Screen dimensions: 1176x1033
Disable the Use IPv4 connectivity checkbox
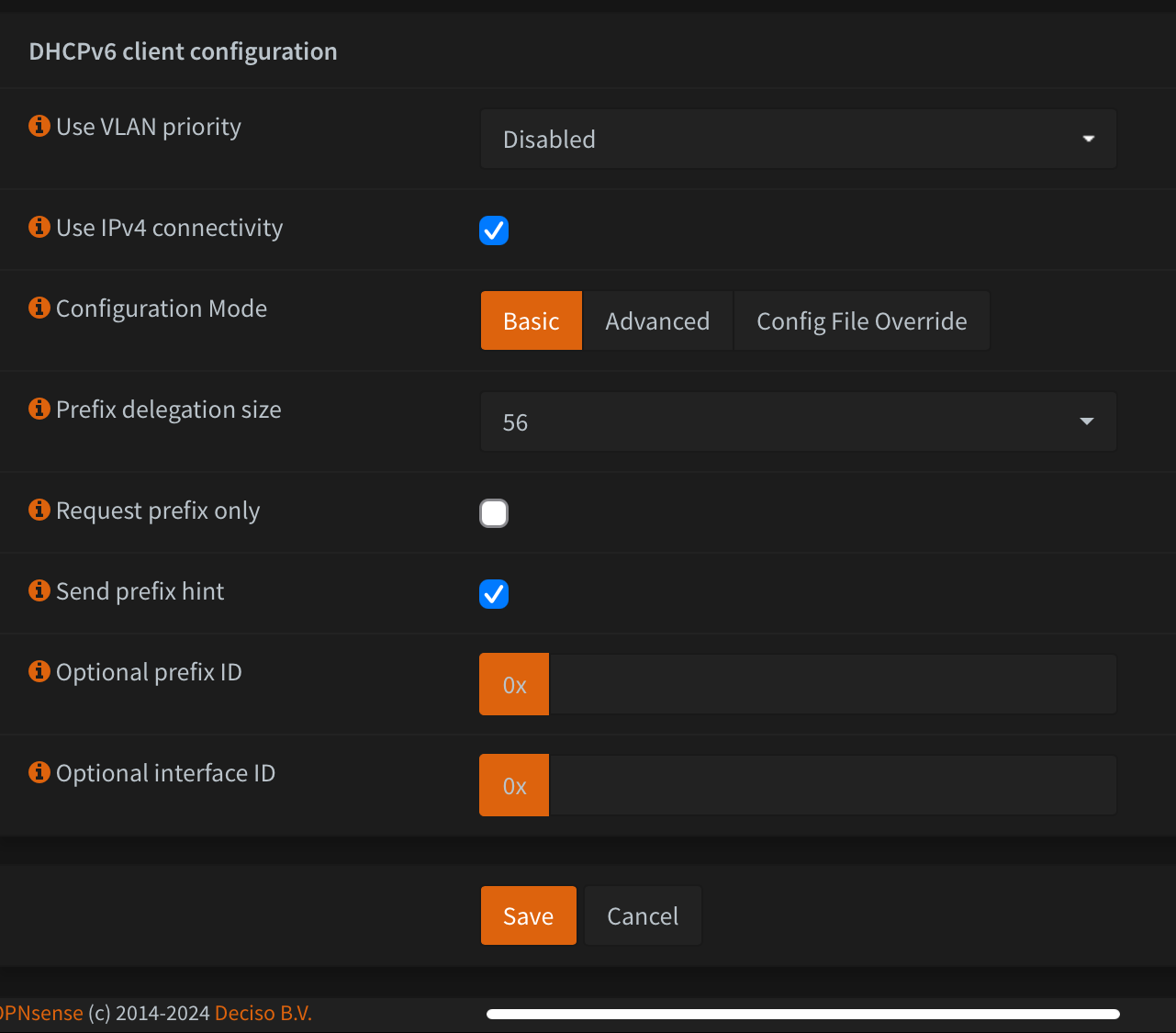pyautogui.click(x=494, y=230)
